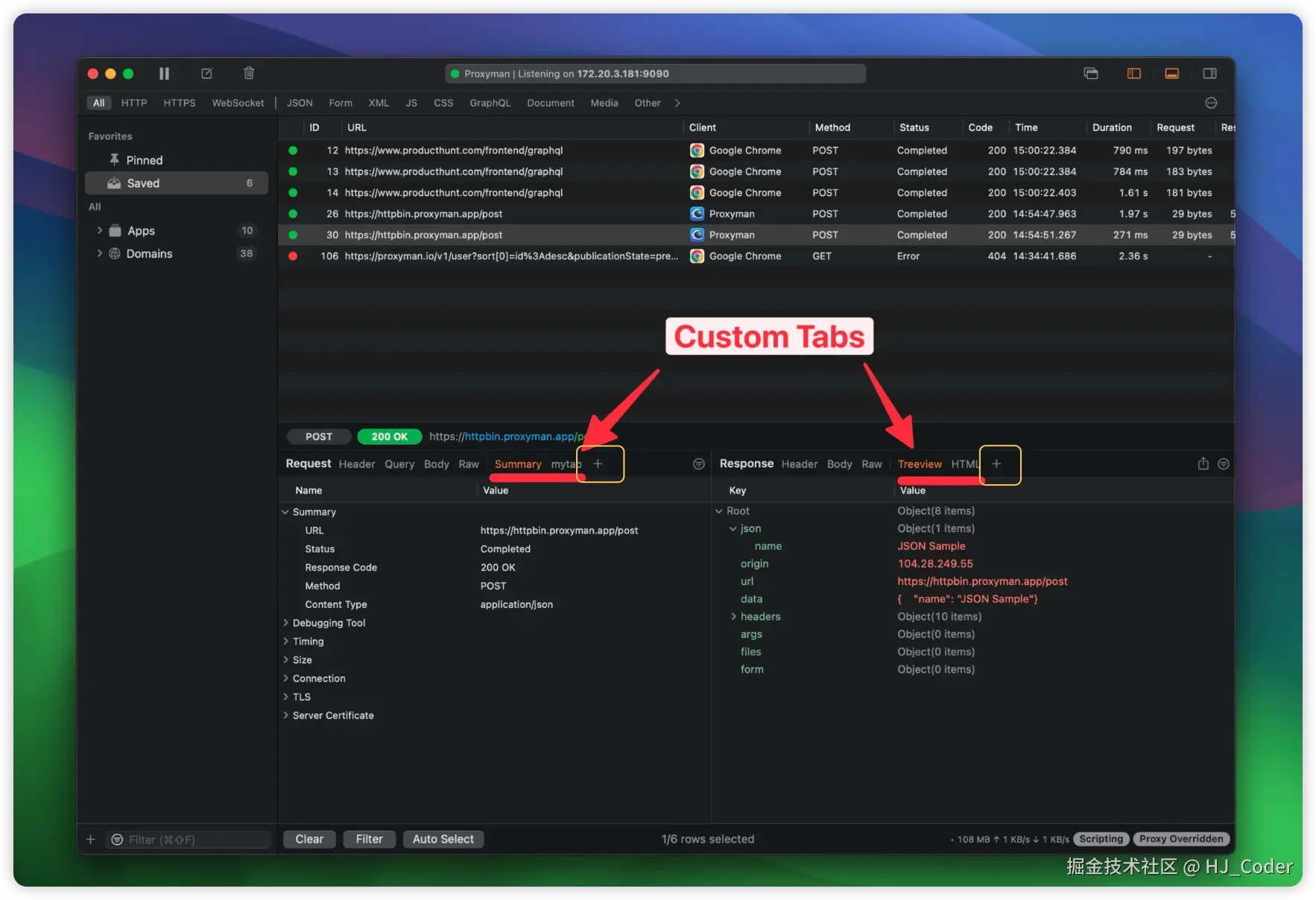The width and height of the screenshot is (1316, 900).
Task: Add a custom Request tab with the plus
Action: [x=598, y=463]
